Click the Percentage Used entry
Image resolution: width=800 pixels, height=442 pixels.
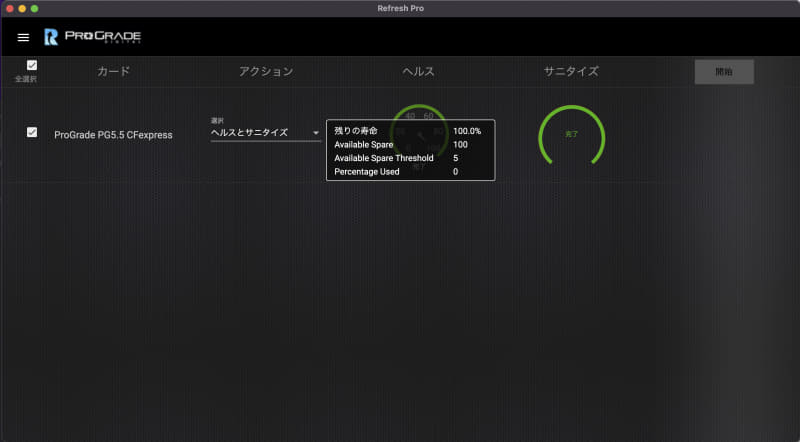pos(367,172)
